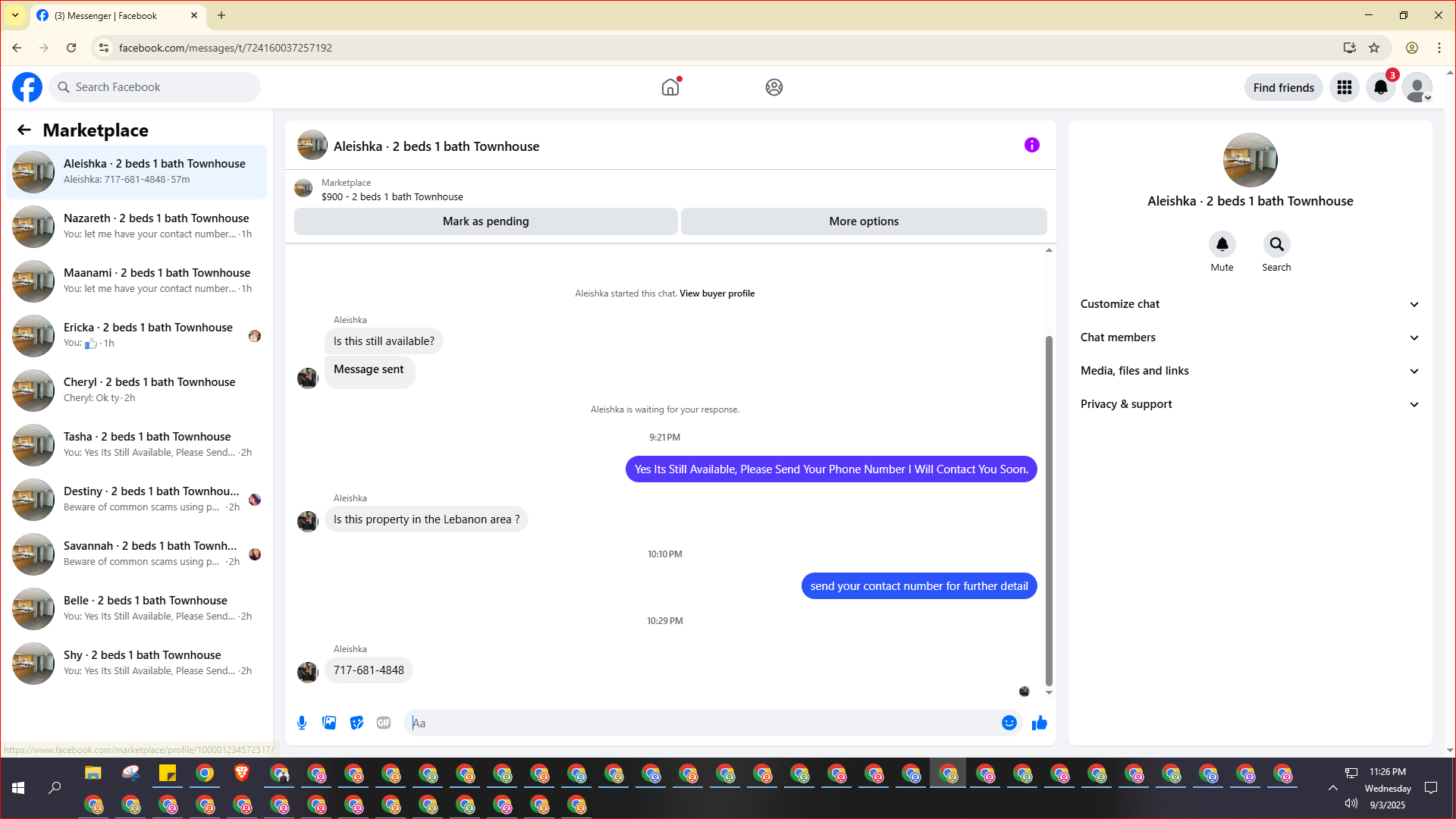Open Ericka's townhouse conversation
Screen dimensions: 1456x819
point(136,335)
